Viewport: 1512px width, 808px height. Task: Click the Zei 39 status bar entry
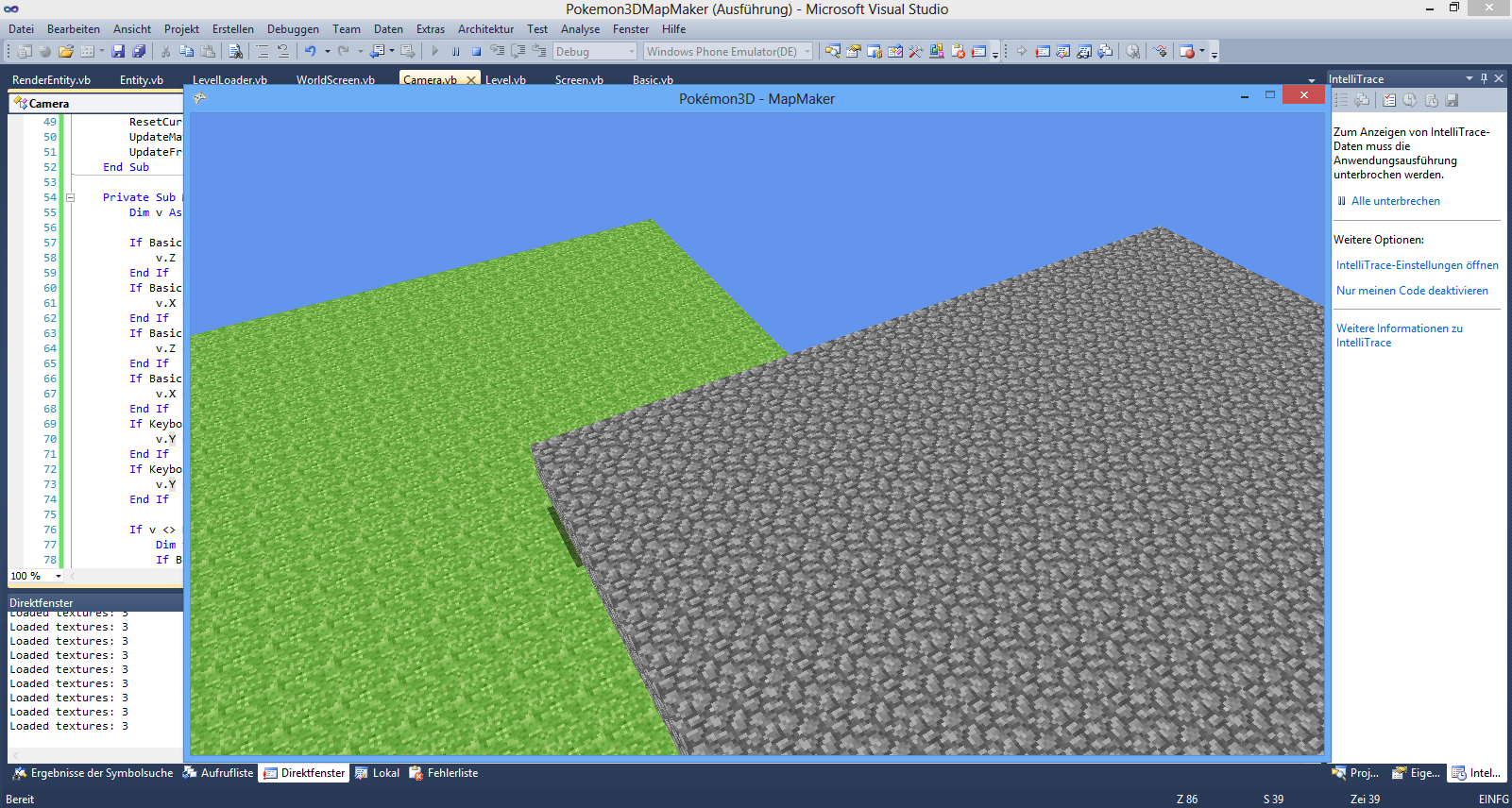(x=1365, y=800)
